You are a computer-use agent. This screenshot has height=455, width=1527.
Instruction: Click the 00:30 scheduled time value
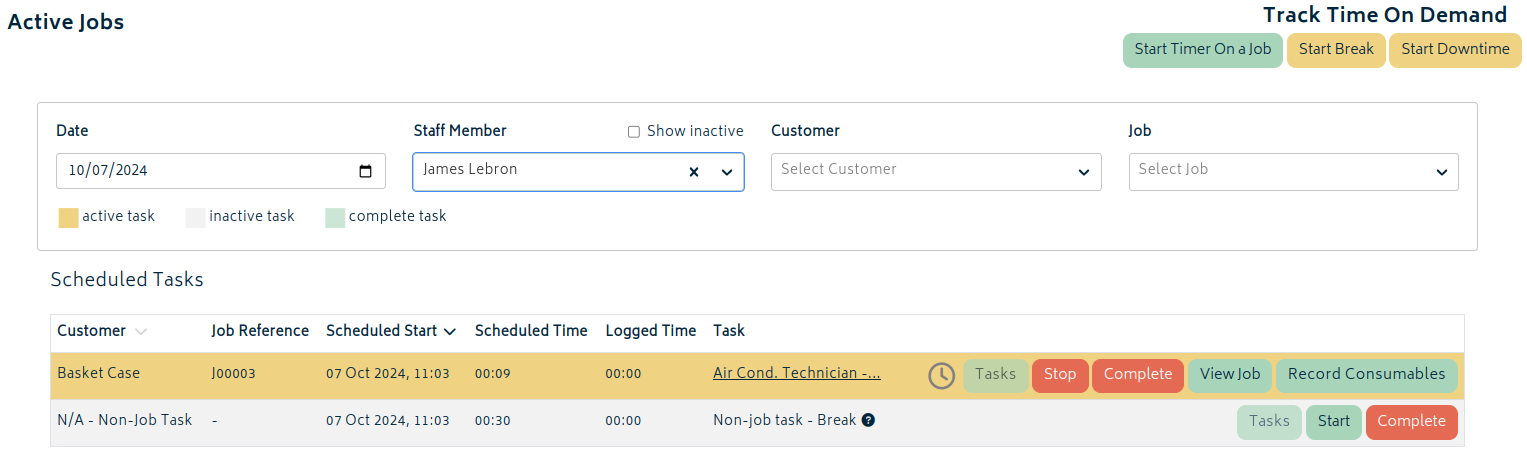click(492, 421)
